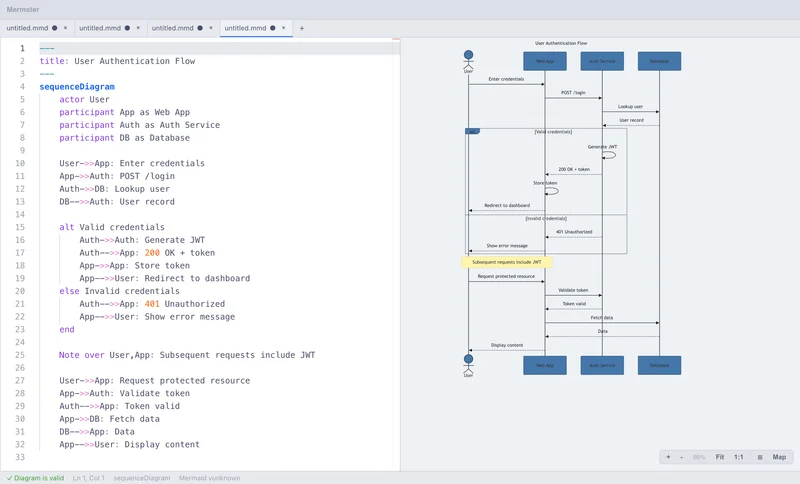Click the User actor figure at diagram top
Viewport: 800px width, 484px height.
[468, 61]
